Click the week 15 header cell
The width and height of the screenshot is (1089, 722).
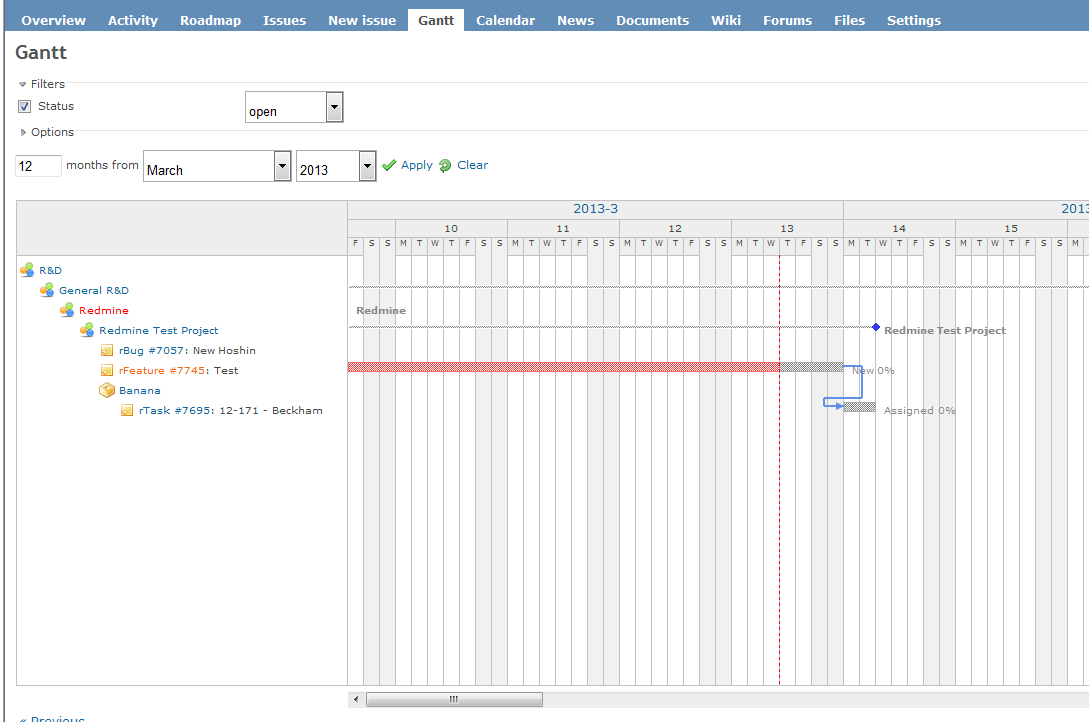1011,228
